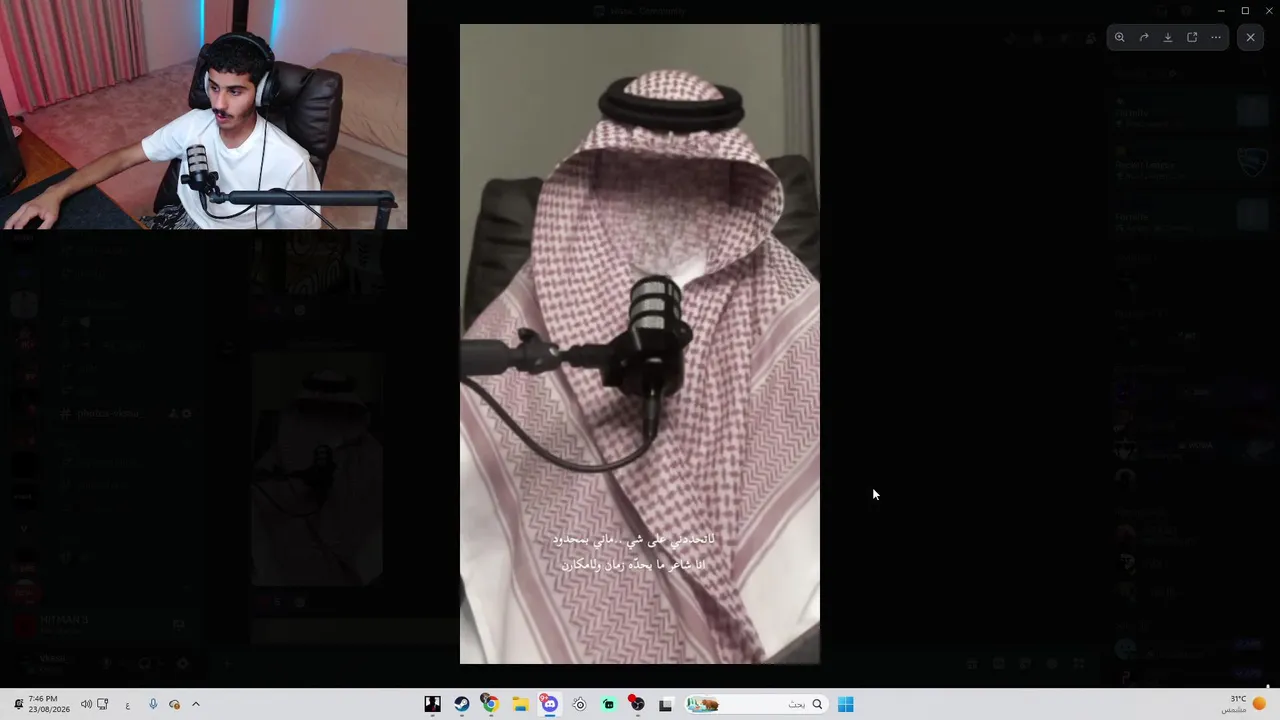Click the enlarged shemagh image preview

click(640, 344)
